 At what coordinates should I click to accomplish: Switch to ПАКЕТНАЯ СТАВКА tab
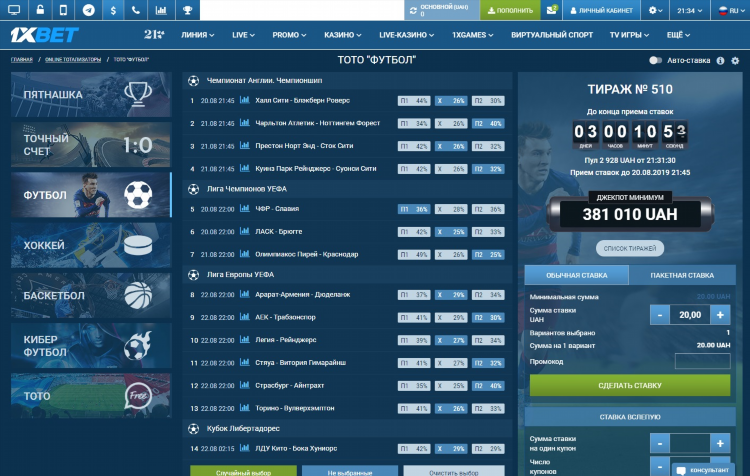pyautogui.click(x=682, y=275)
